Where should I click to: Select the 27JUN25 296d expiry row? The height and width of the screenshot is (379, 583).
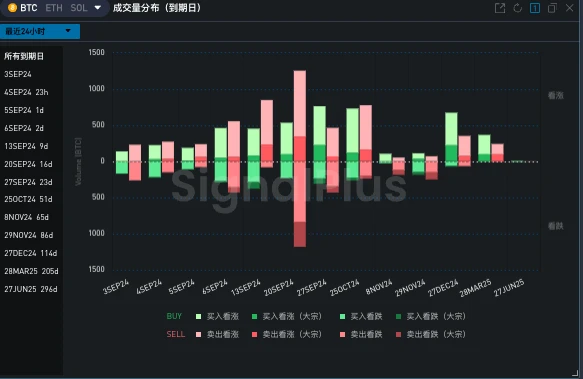coord(31,289)
